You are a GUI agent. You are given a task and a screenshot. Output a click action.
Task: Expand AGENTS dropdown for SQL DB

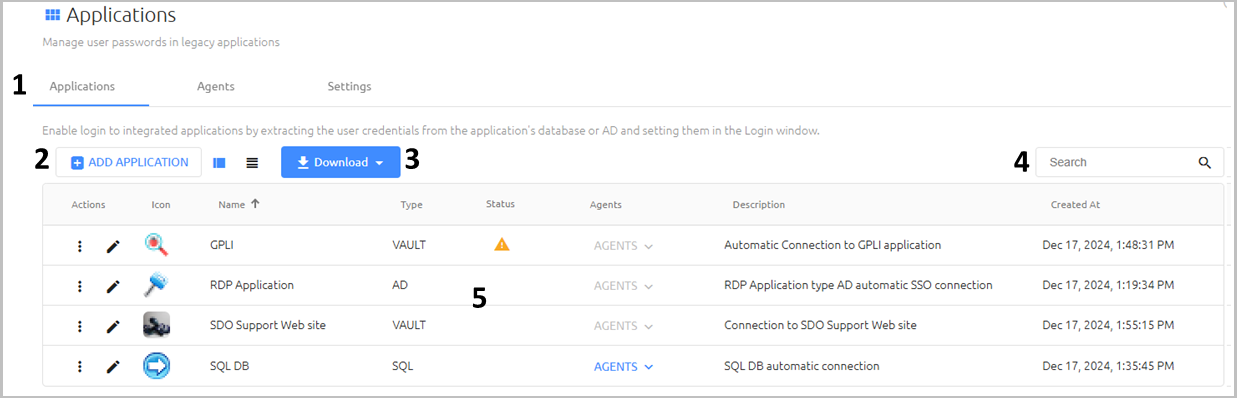click(624, 367)
